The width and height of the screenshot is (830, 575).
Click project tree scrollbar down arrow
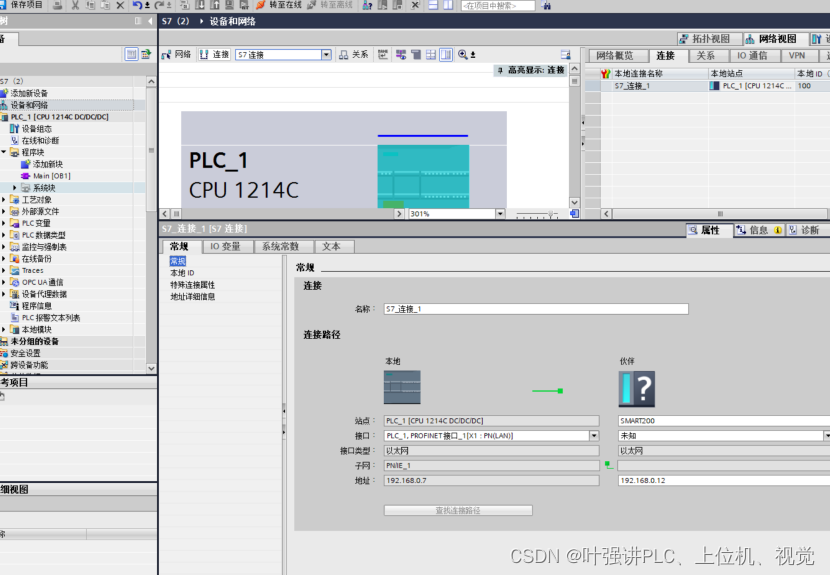151,368
